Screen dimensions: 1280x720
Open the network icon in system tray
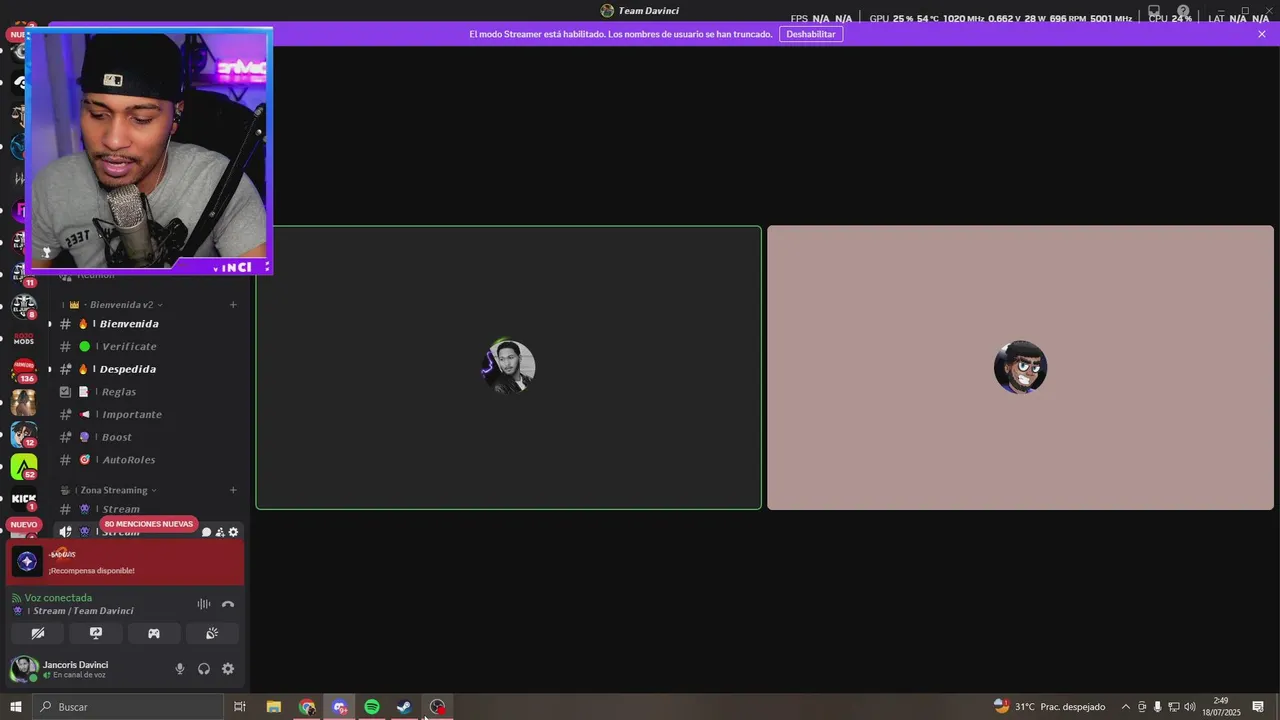1174,707
